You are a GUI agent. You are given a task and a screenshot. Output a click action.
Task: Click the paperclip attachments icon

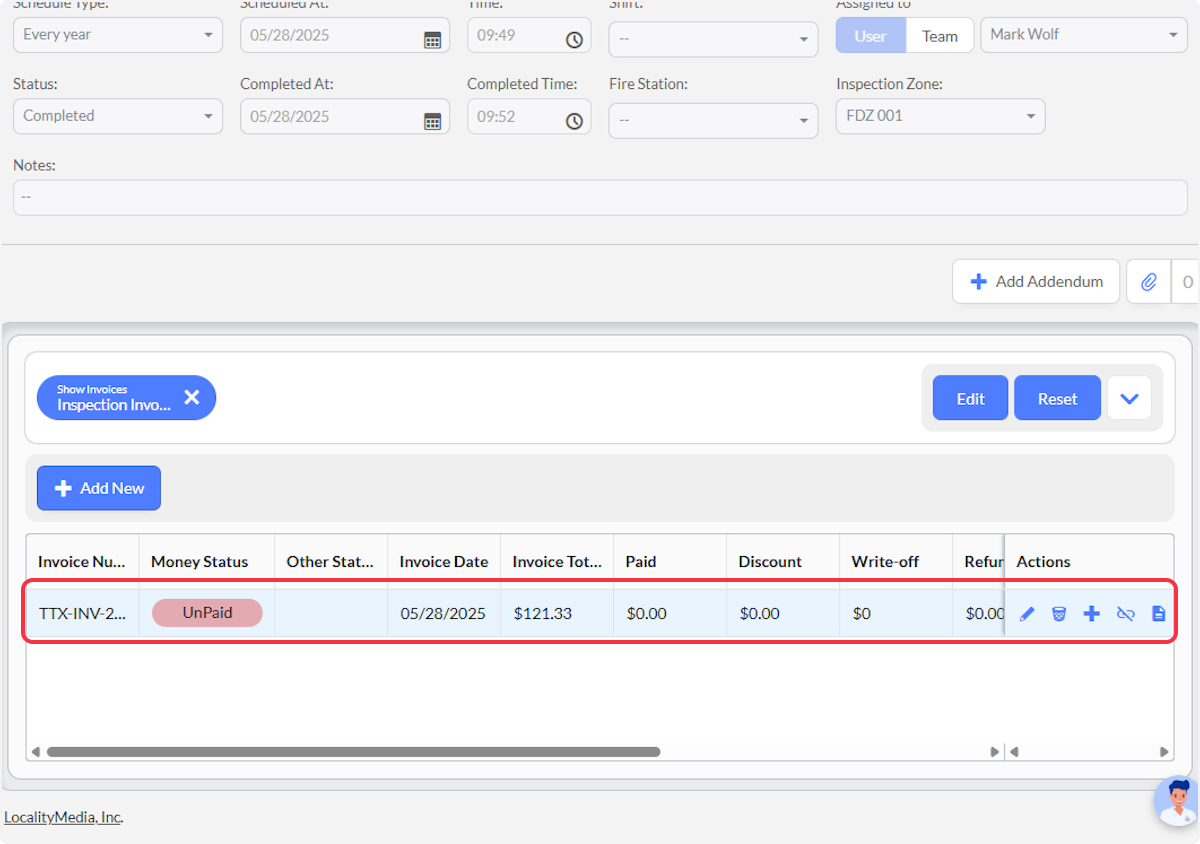click(x=1149, y=282)
